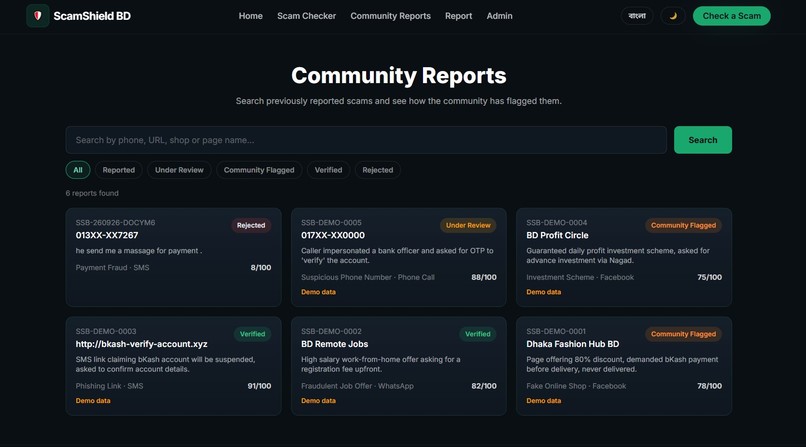Open the 017XX-XX0000 report card
Viewport: 806px width, 447px height.
[398, 257]
